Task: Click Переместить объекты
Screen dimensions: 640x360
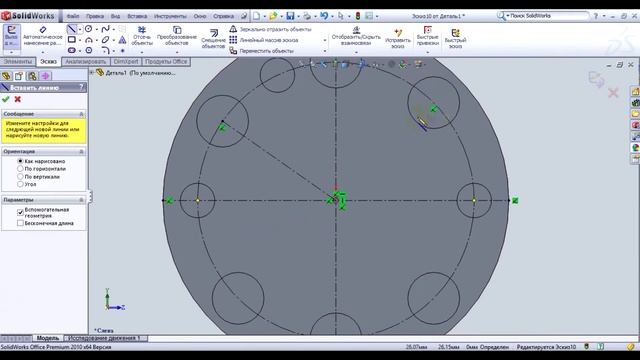Action: coord(262,51)
